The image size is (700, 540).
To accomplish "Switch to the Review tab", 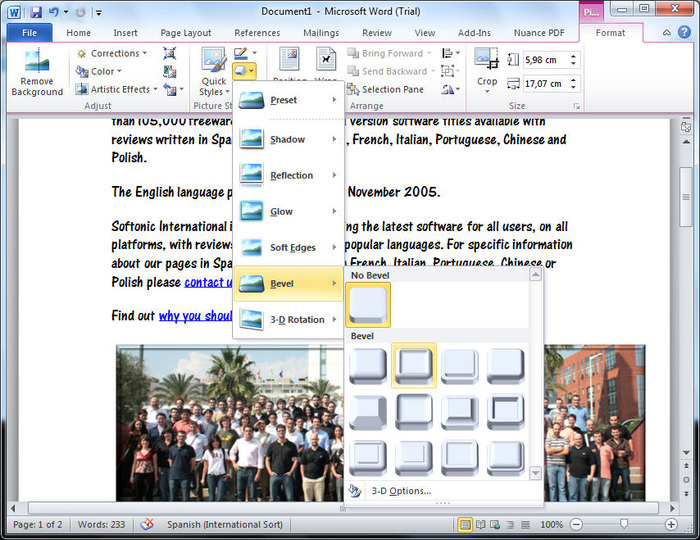I will tap(377, 33).
